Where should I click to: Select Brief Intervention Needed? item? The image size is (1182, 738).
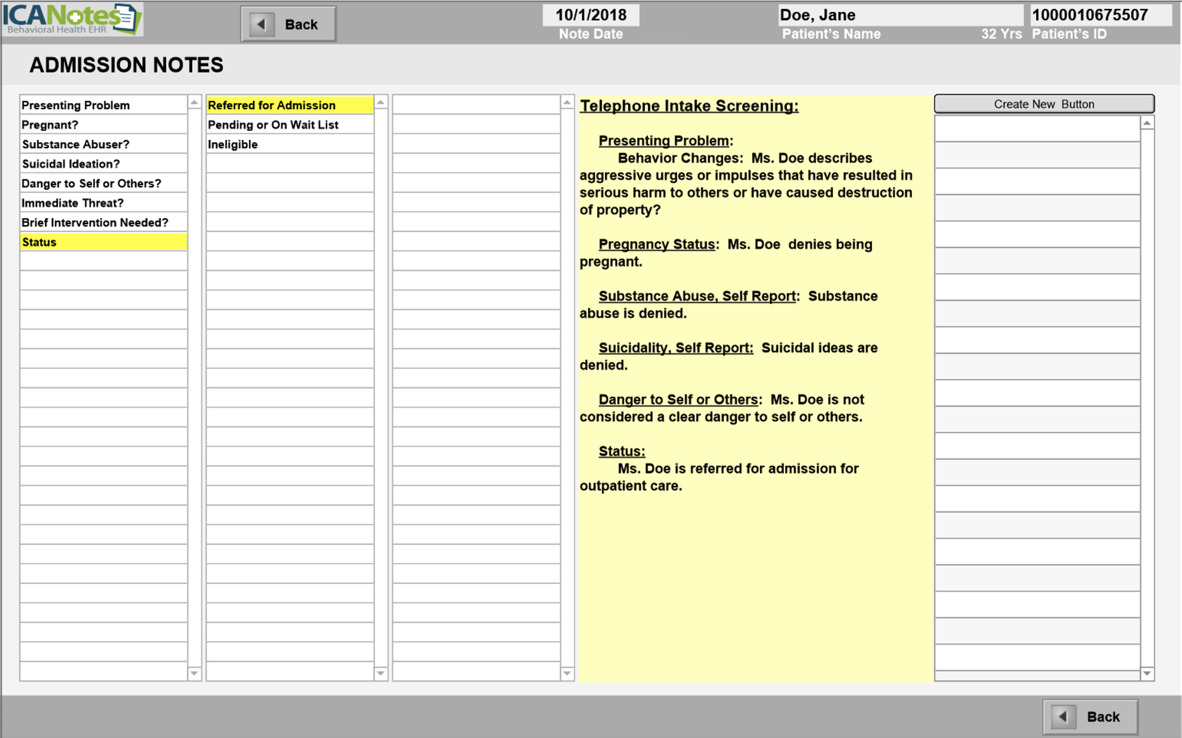[x=103, y=222]
